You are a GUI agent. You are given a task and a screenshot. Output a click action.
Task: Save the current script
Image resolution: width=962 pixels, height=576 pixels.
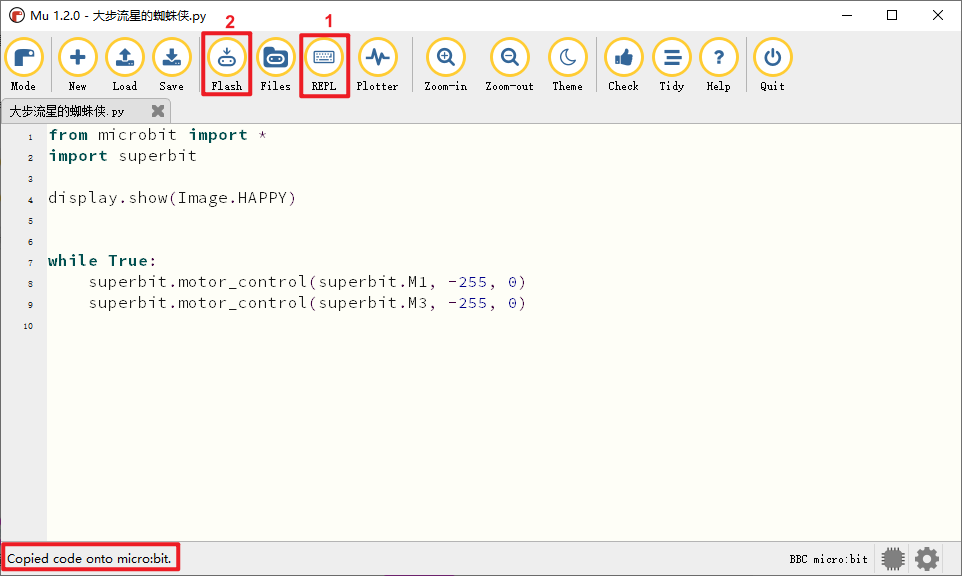coord(172,65)
